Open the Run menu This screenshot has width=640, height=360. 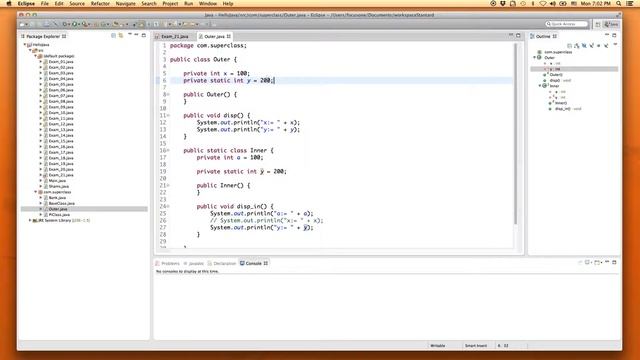(189, 3)
